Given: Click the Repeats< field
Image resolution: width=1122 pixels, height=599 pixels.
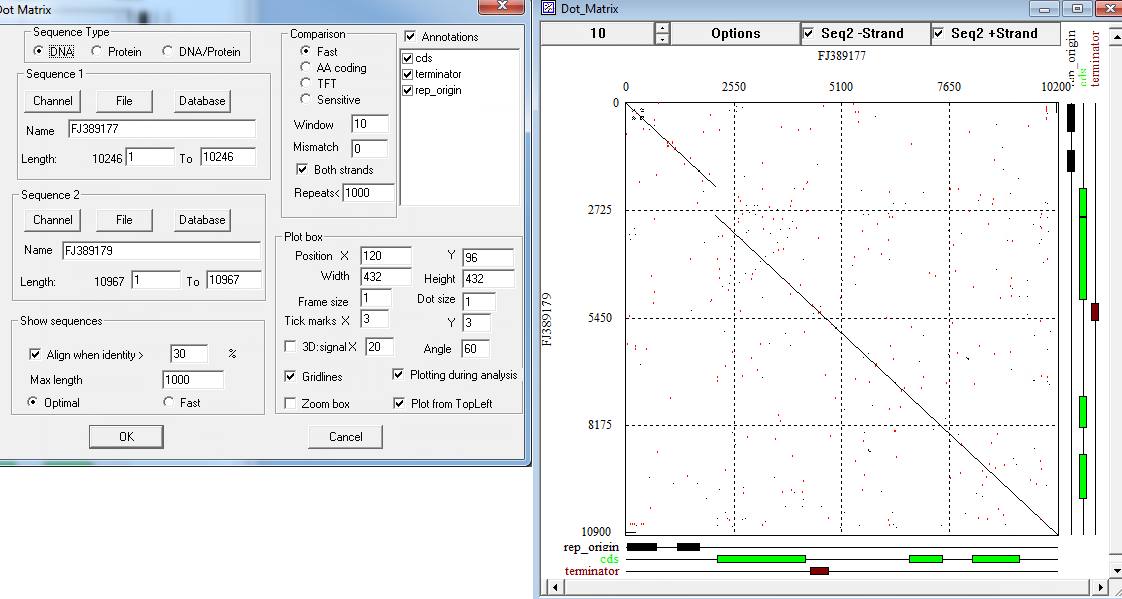Looking at the screenshot, I should [x=368, y=193].
